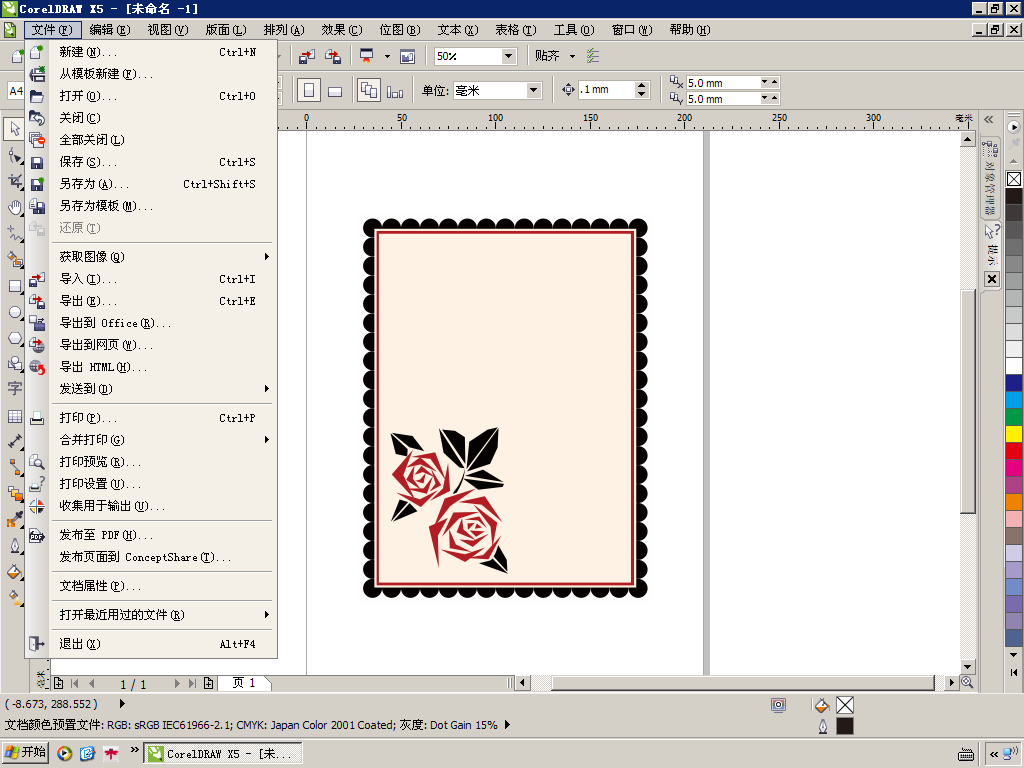Select the Fill bucket tool
This screenshot has width=1024, height=768.
pyautogui.click(x=14, y=572)
